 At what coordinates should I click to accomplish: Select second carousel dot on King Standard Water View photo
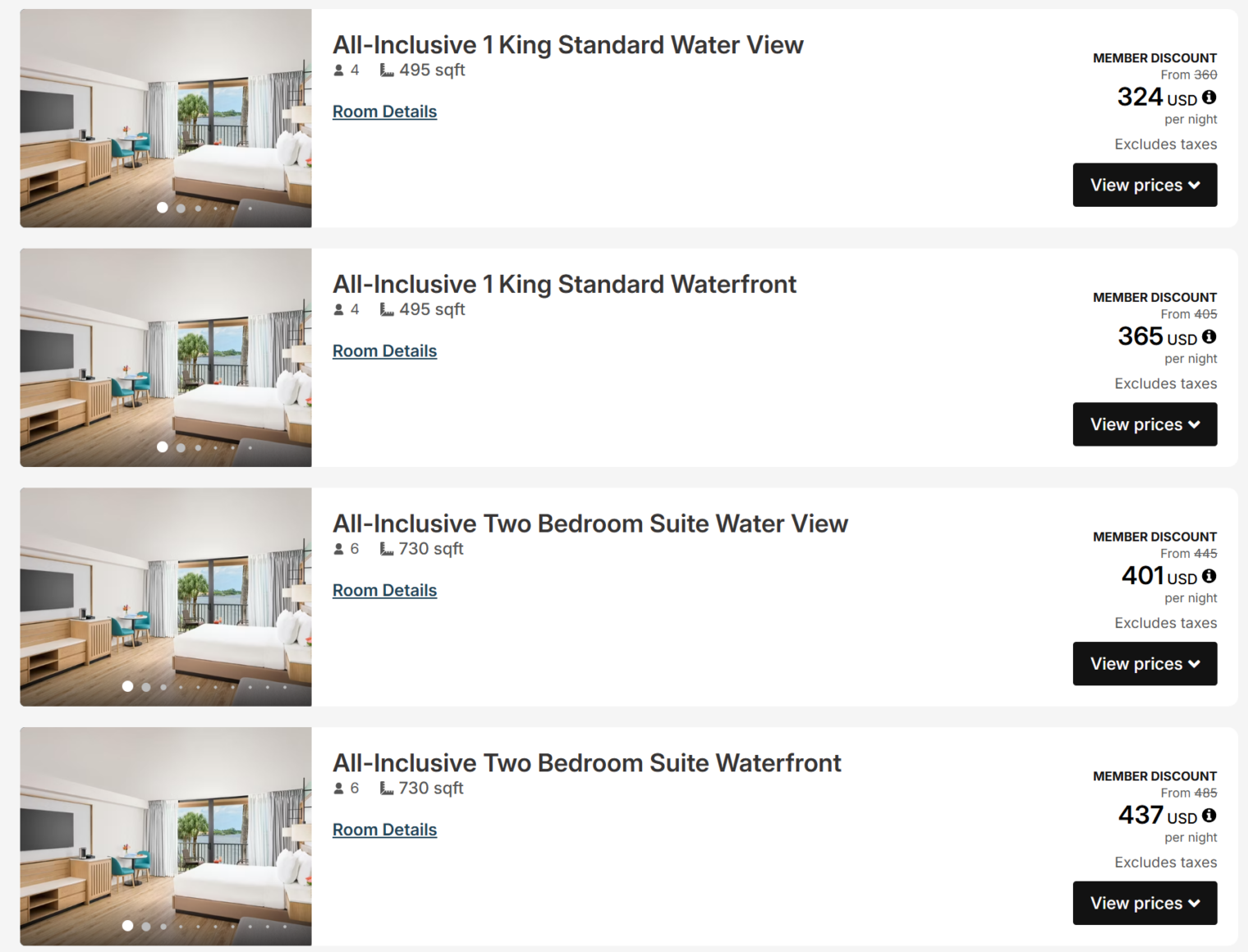(x=181, y=208)
